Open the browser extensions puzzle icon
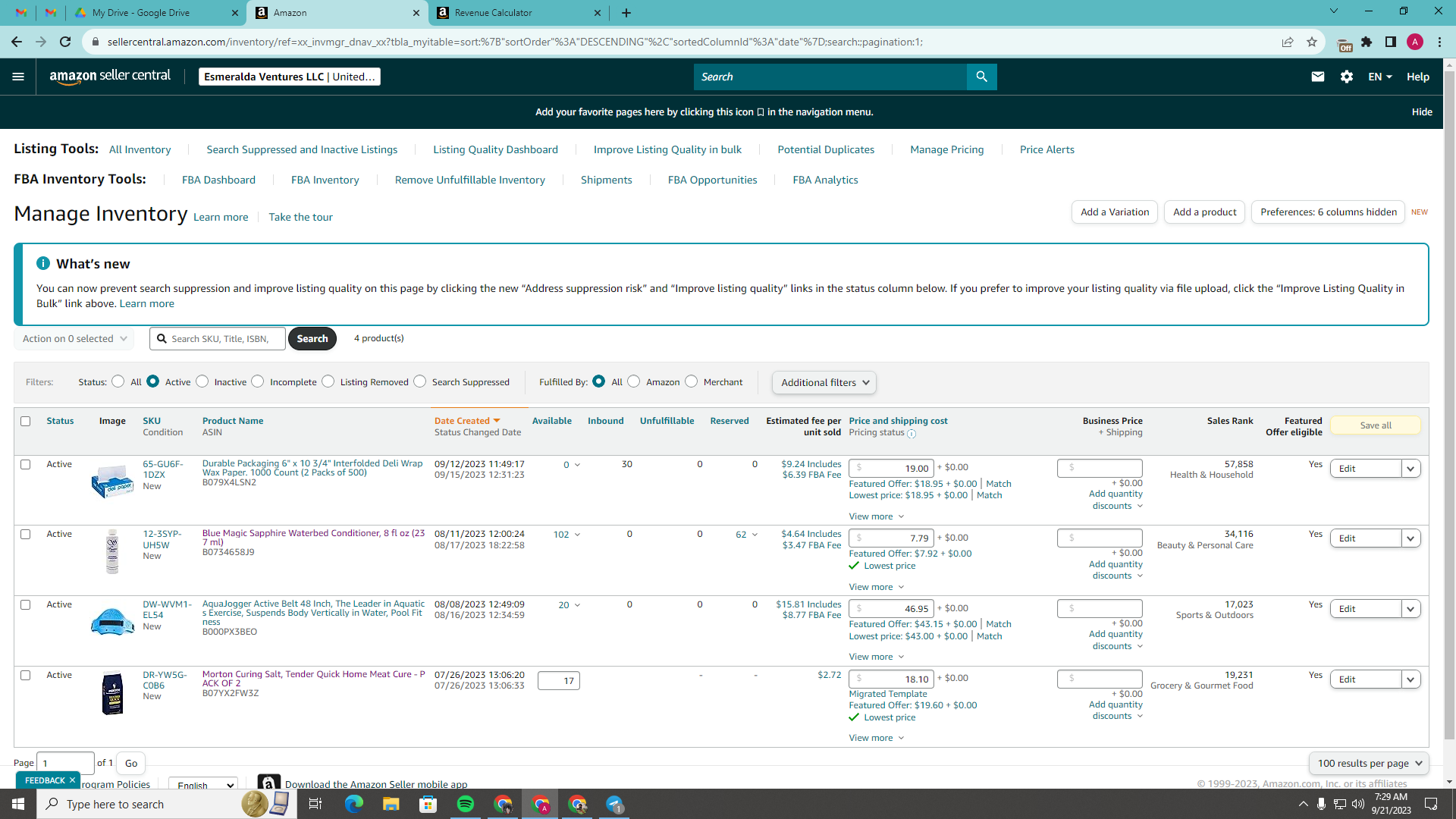This screenshot has width=1456, height=819. click(x=1366, y=42)
